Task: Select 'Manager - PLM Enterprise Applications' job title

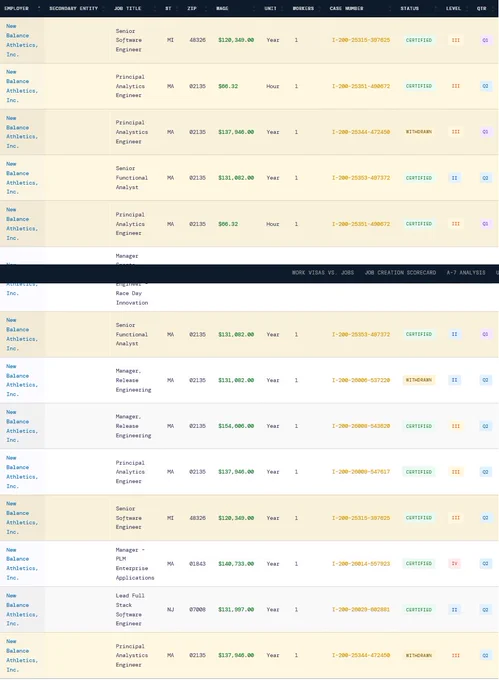Action: click(135, 564)
